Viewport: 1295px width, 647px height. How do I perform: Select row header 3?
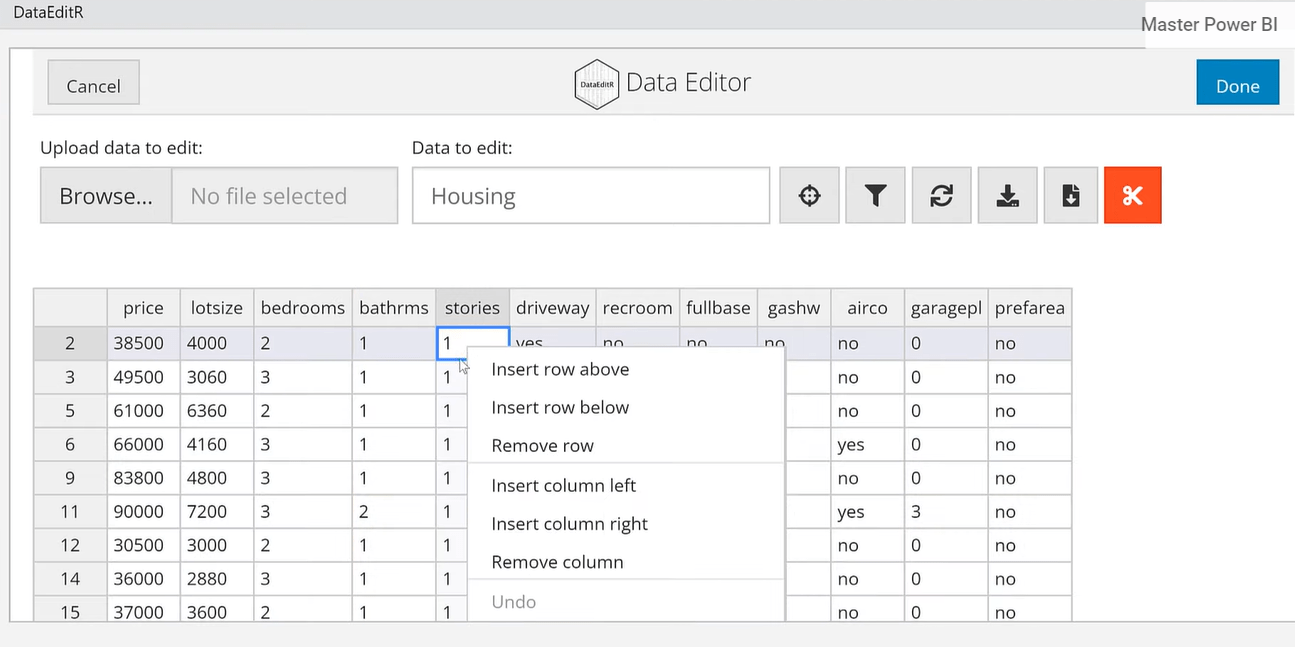click(x=70, y=377)
